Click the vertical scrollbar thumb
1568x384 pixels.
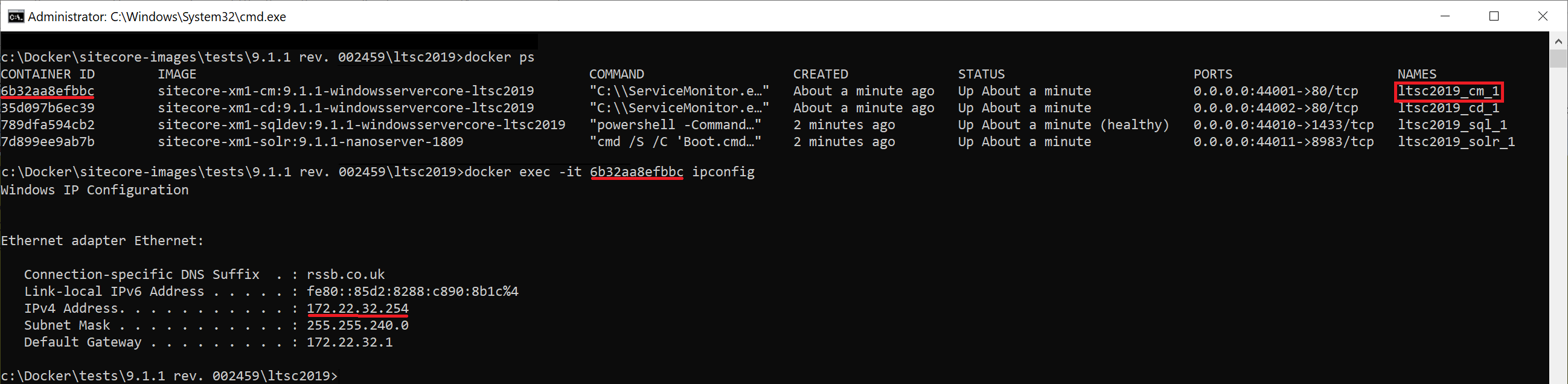pyautogui.click(x=1558, y=59)
